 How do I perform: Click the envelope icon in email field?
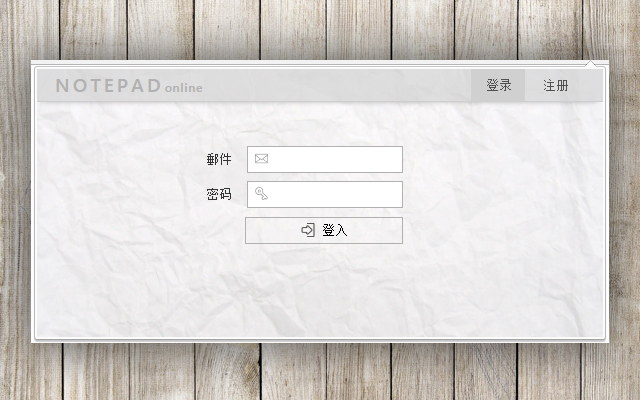[x=261, y=158]
